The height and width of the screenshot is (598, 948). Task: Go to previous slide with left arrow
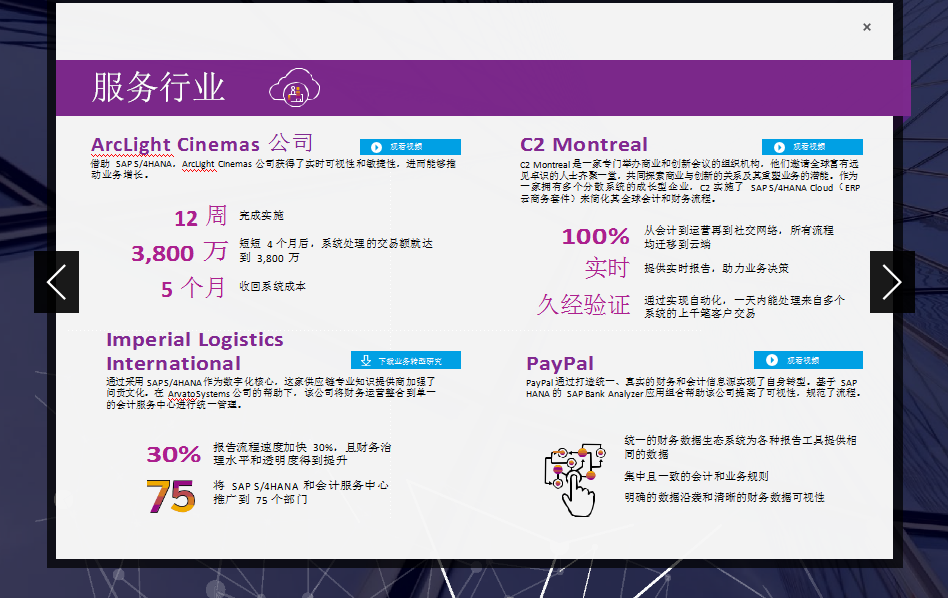click(x=56, y=282)
